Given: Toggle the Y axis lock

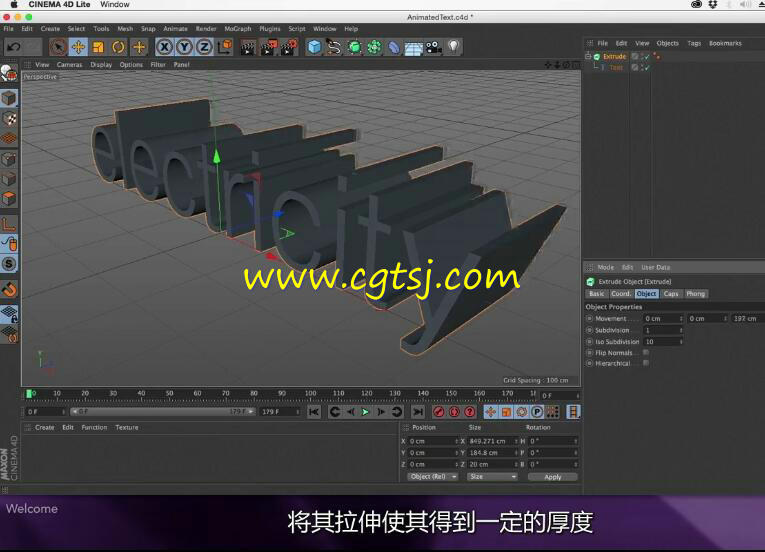Looking at the screenshot, I should pyautogui.click(x=184, y=47).
